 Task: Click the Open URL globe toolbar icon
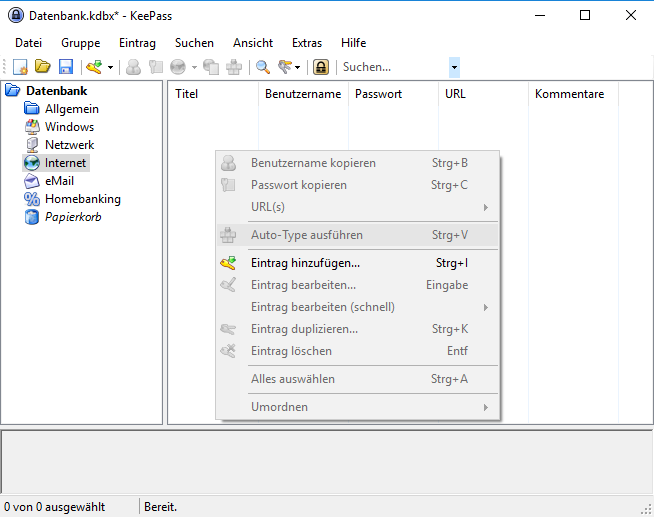click(178, 67)
